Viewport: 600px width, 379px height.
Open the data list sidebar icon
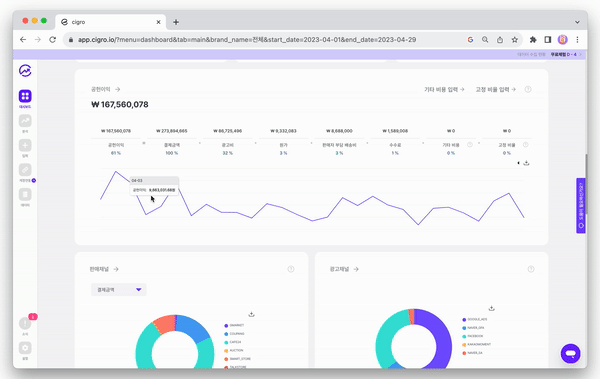(25, 194)
